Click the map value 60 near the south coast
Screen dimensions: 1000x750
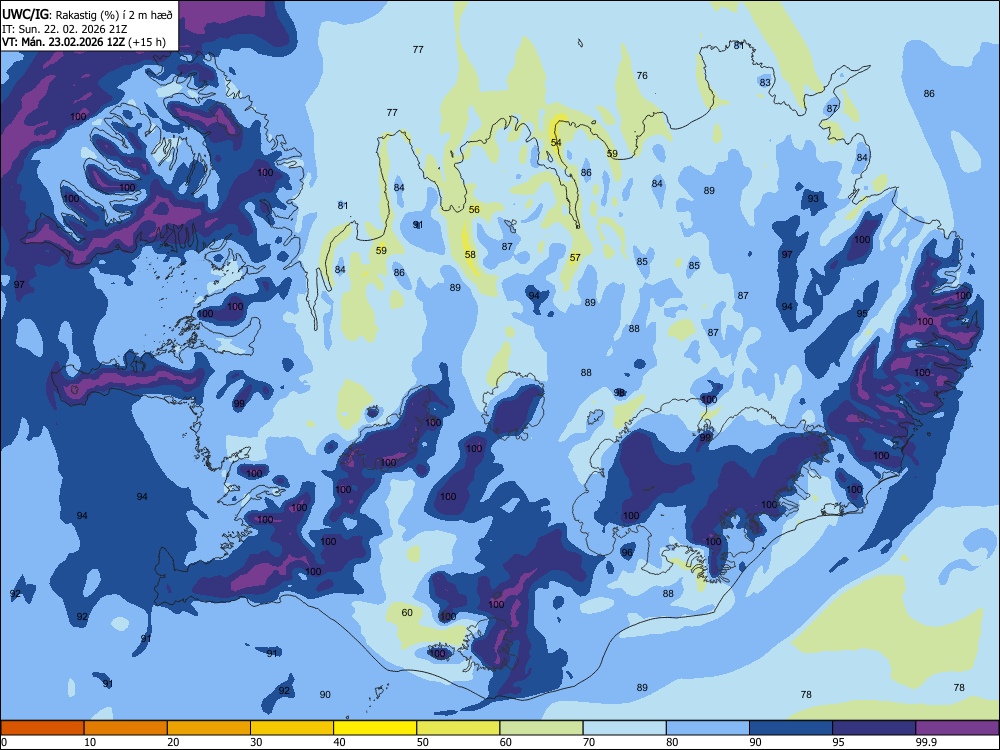[x=407, y=612]
